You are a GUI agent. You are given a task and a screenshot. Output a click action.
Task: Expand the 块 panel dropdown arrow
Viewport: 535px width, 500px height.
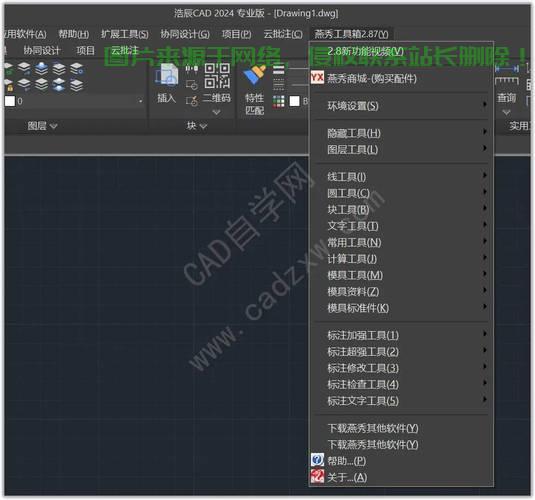pos(203,127)
